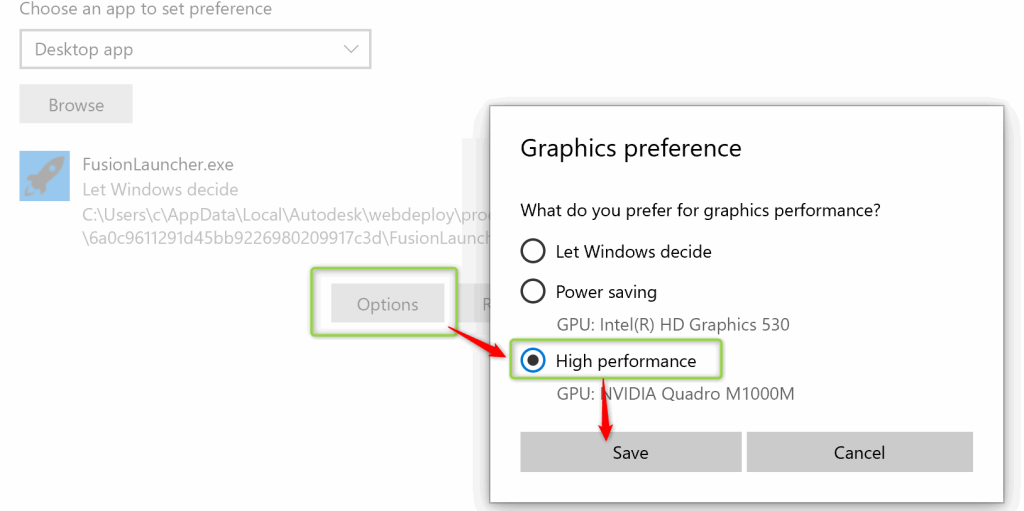Image resolution: width=1024 pixels, height=511 pixels.
Task: Select the High performance radio button
Action: tap(533, 361)
